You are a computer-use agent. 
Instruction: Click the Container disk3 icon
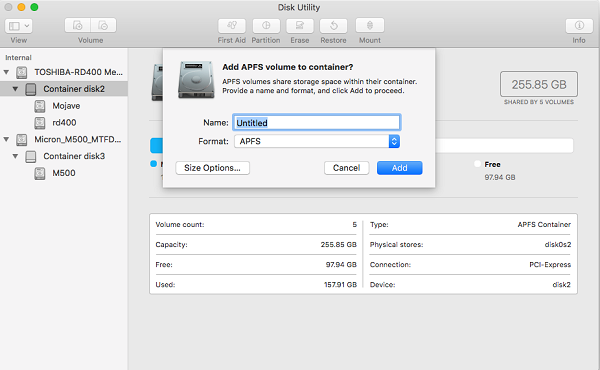31,156
